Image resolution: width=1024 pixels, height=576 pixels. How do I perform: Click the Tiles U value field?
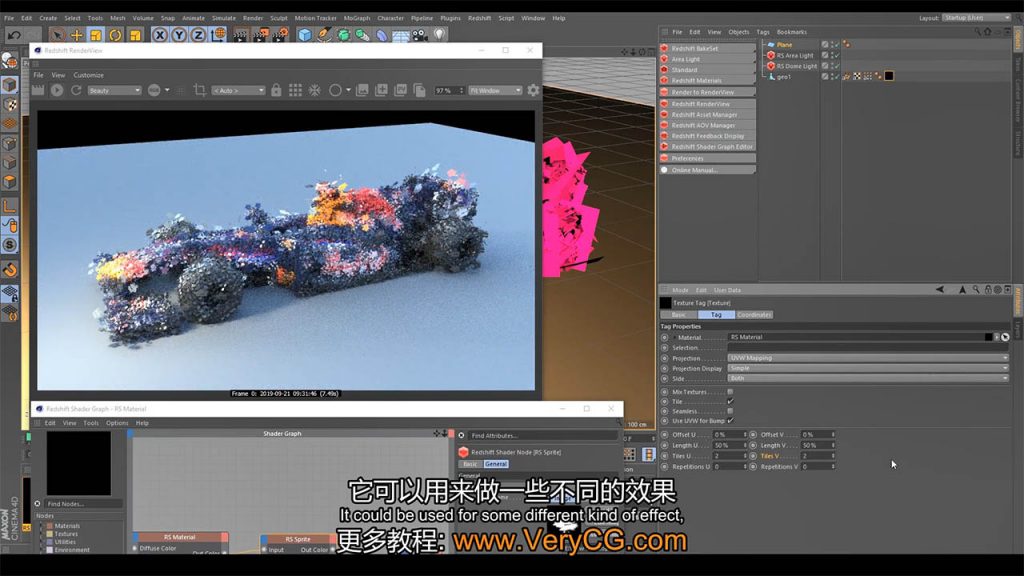click(x=729, y=456)
